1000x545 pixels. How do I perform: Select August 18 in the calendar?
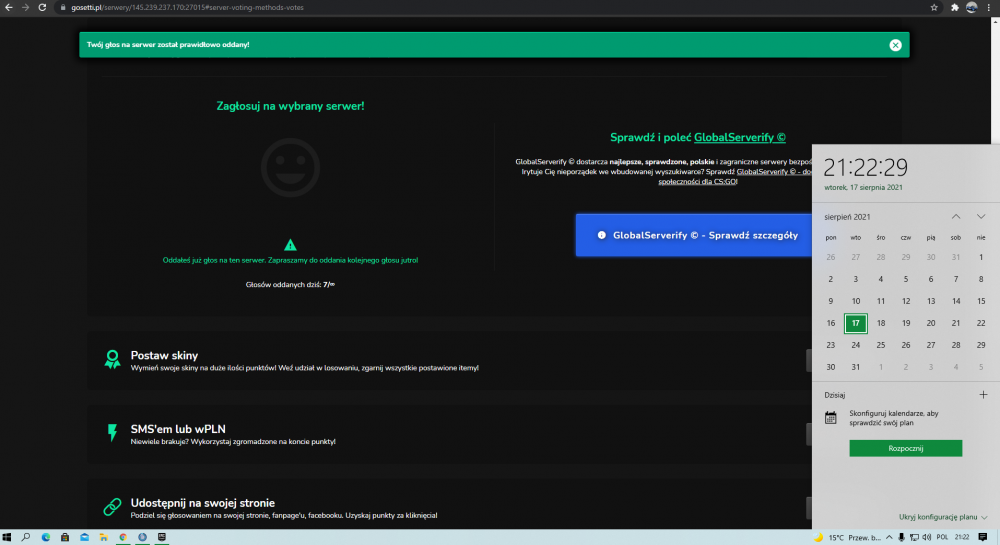[881, 323]
